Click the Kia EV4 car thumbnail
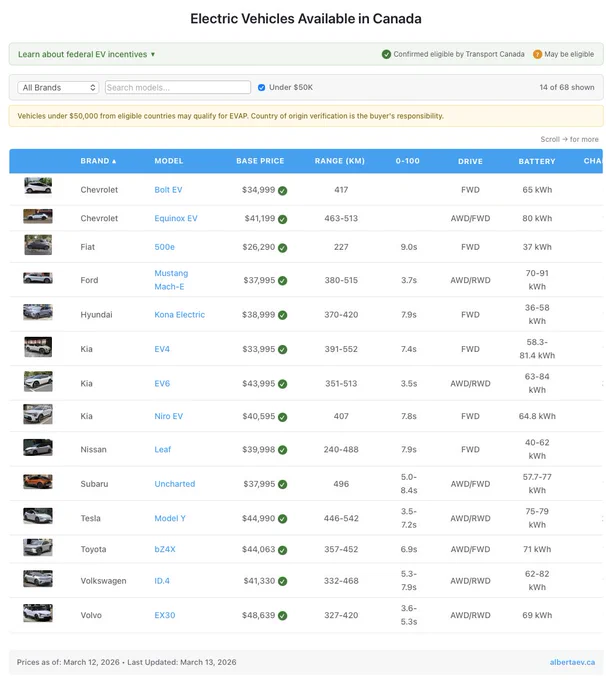The width and height of the screenshot is (606, 680). pyautogui.click(x=38, y=347)
